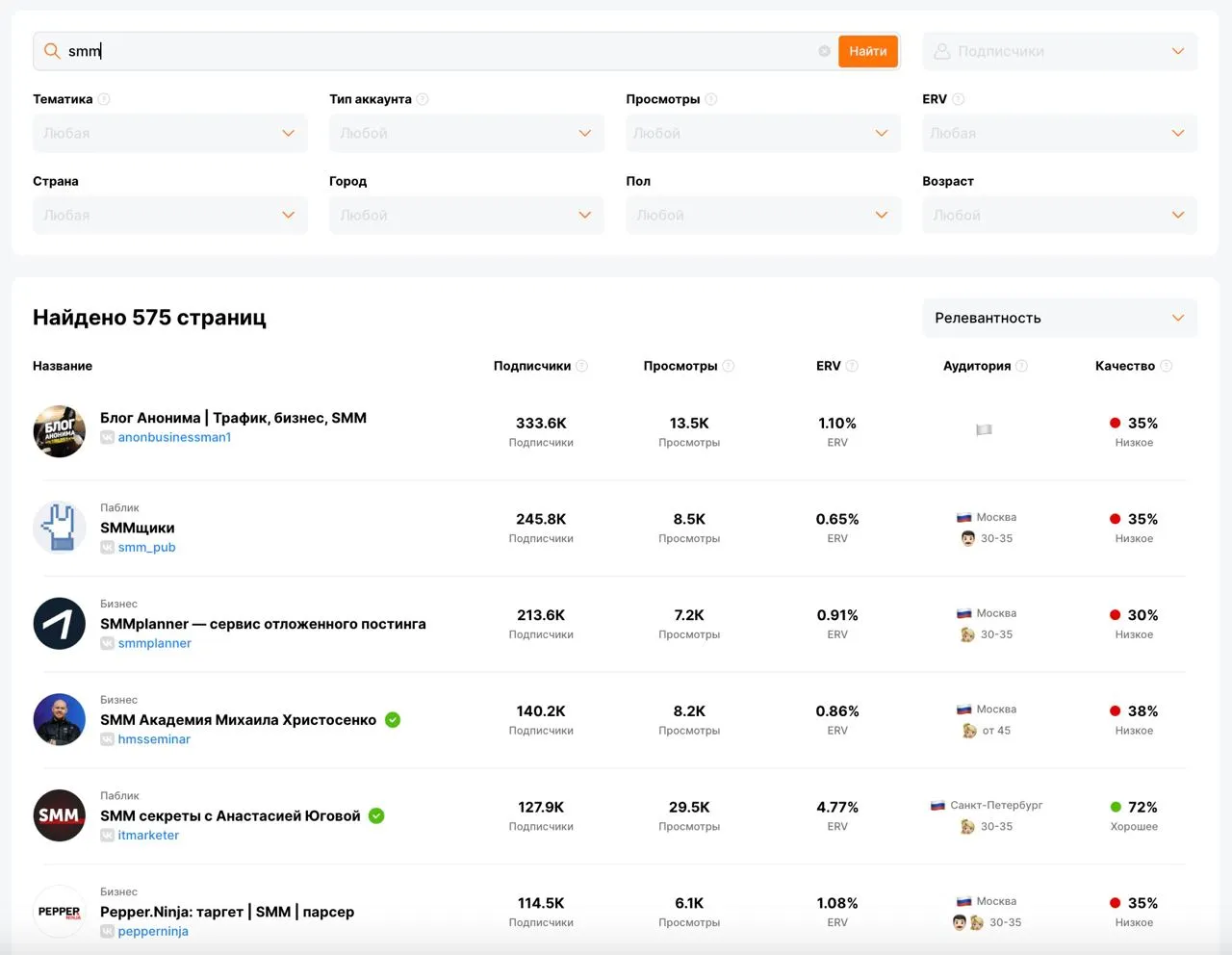Click the title Pepper.Ninja: таргет | SMM | парсер
The height and width of the screenshot is (955, 1232).
coord(227,912)
